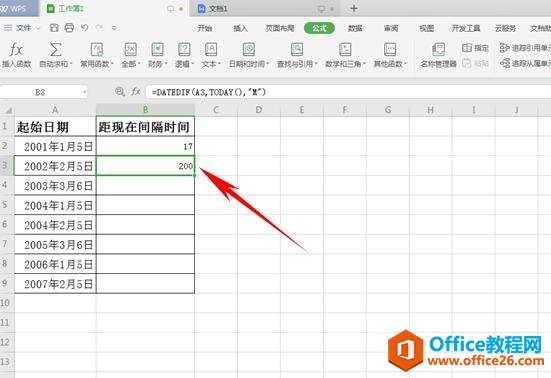Switch to the 开始 (Home) tab

pos(205,28)
